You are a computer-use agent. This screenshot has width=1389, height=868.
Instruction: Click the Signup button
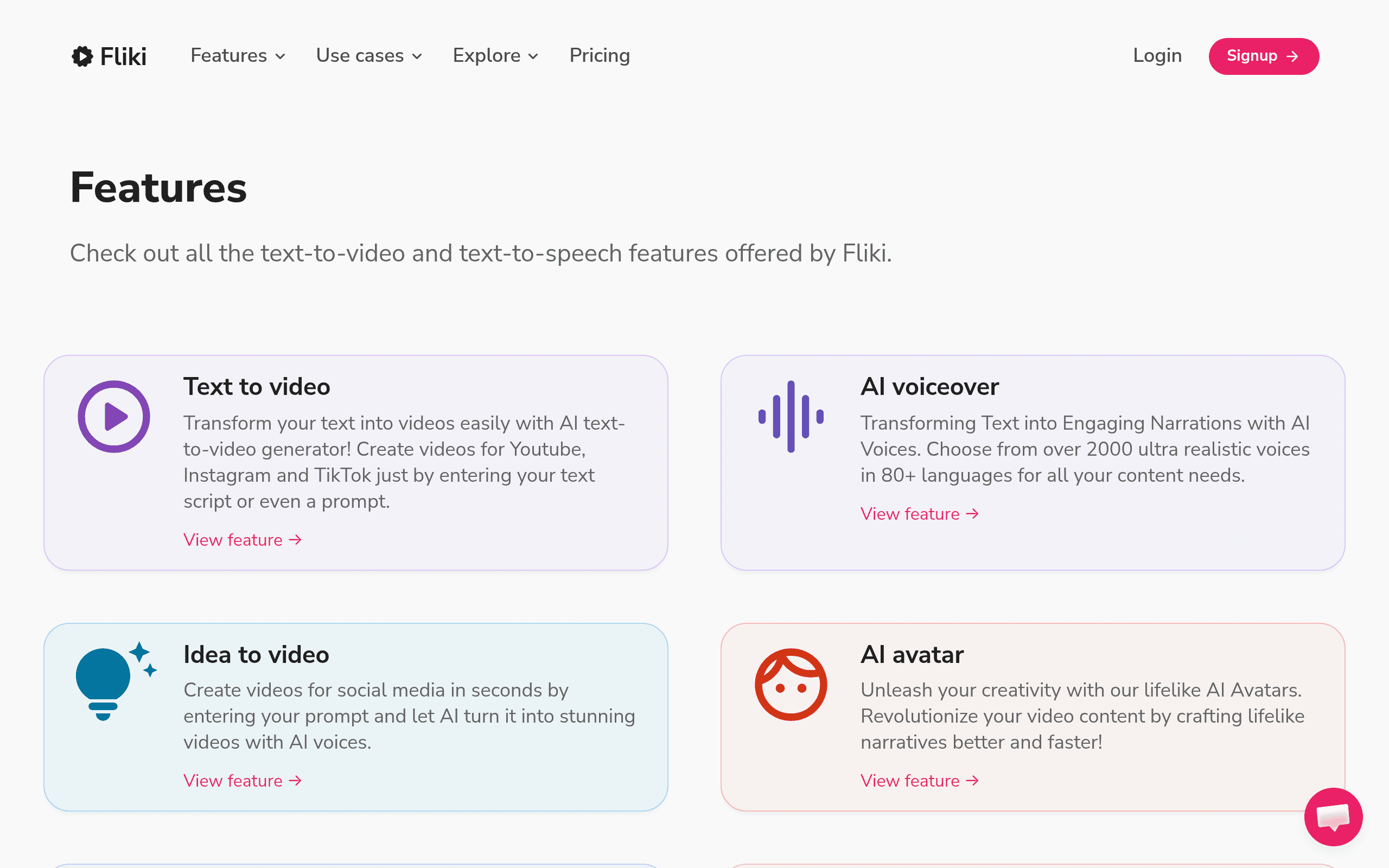click(1264, 56)
